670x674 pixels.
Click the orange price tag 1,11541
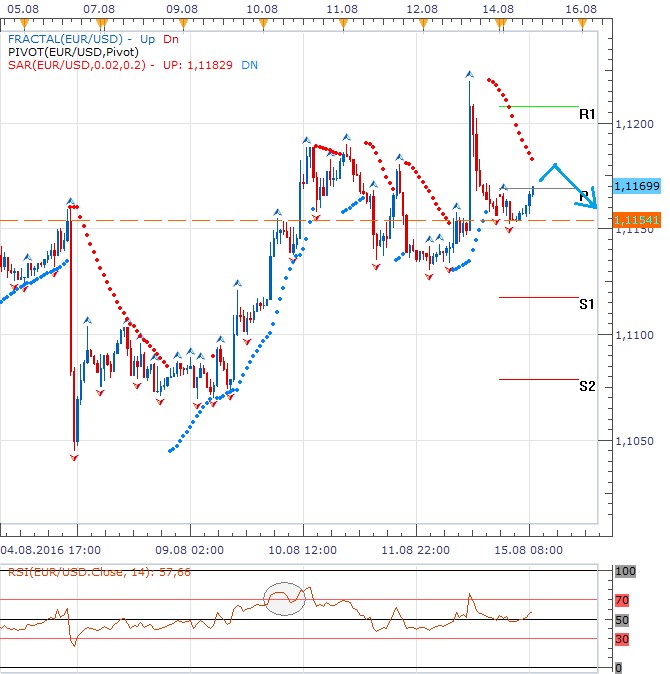click(x=635, y=219)
